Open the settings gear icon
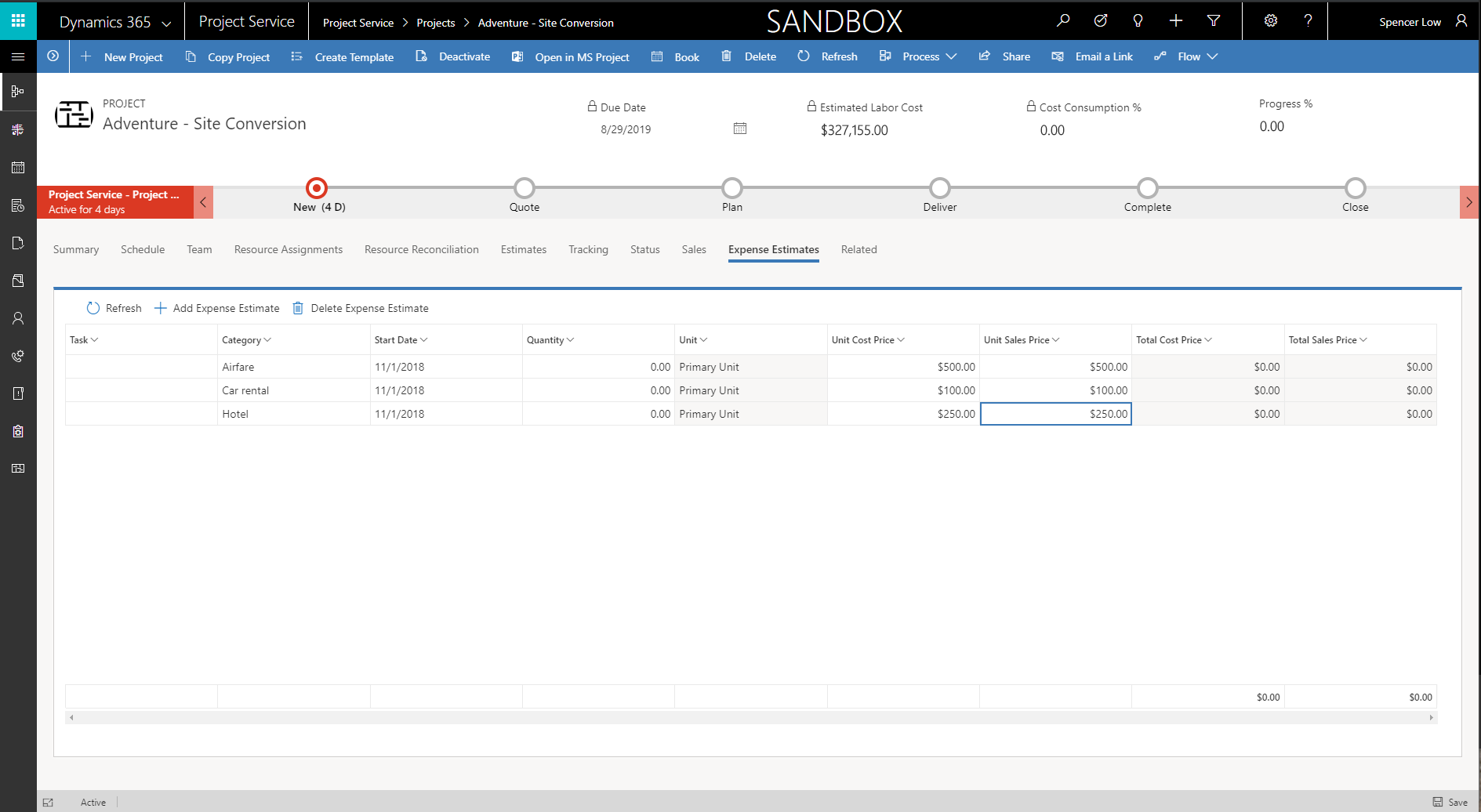 [1271, 21]
